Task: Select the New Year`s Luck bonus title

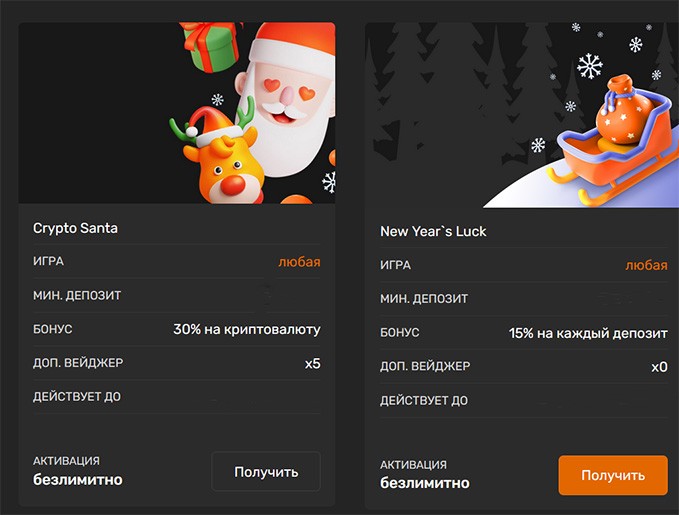Action: tap(433, 231)
